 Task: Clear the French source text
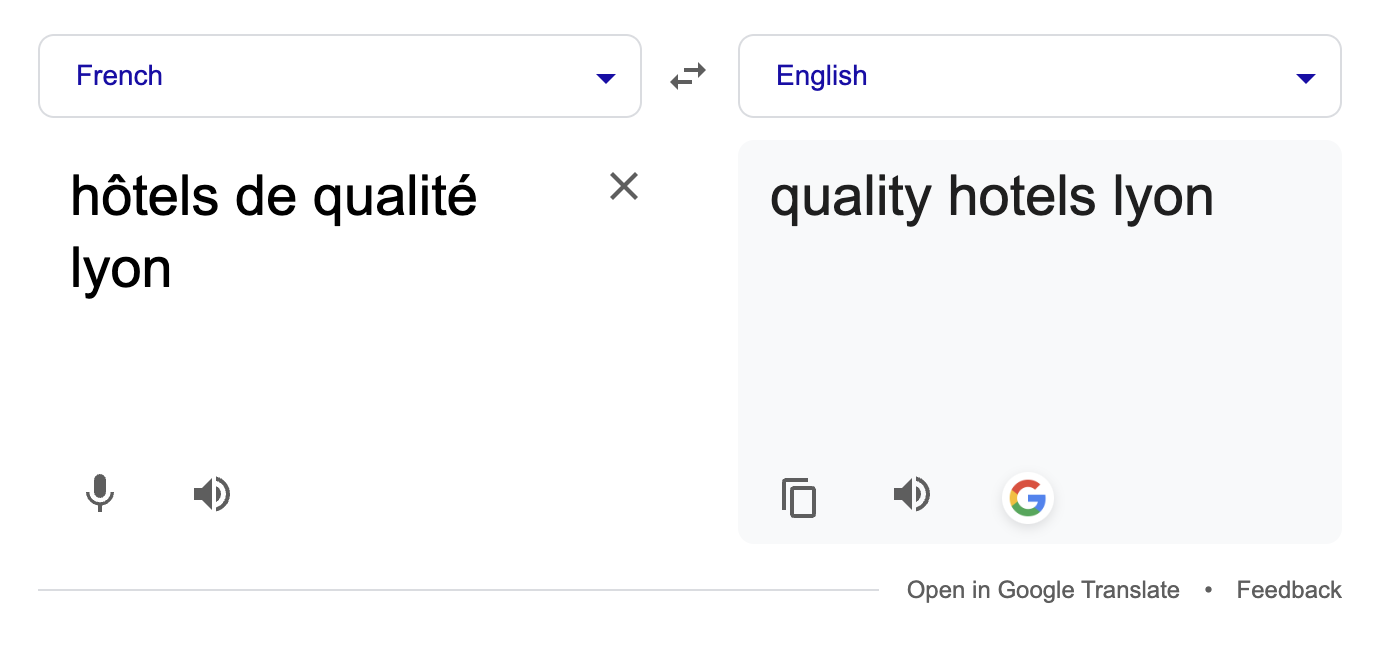[624, 186]
